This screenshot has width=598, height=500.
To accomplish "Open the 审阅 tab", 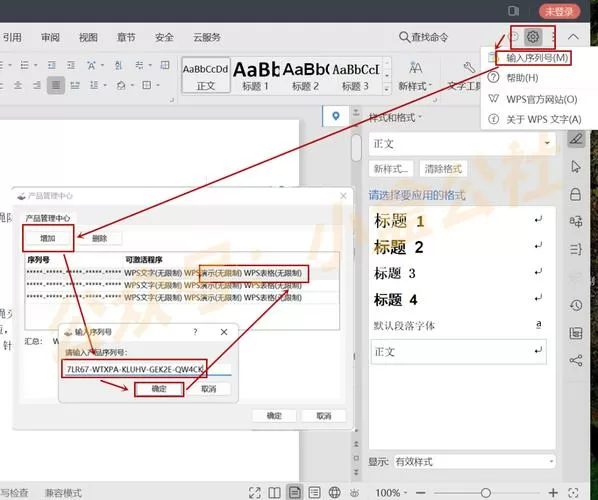I will point(50,37).
